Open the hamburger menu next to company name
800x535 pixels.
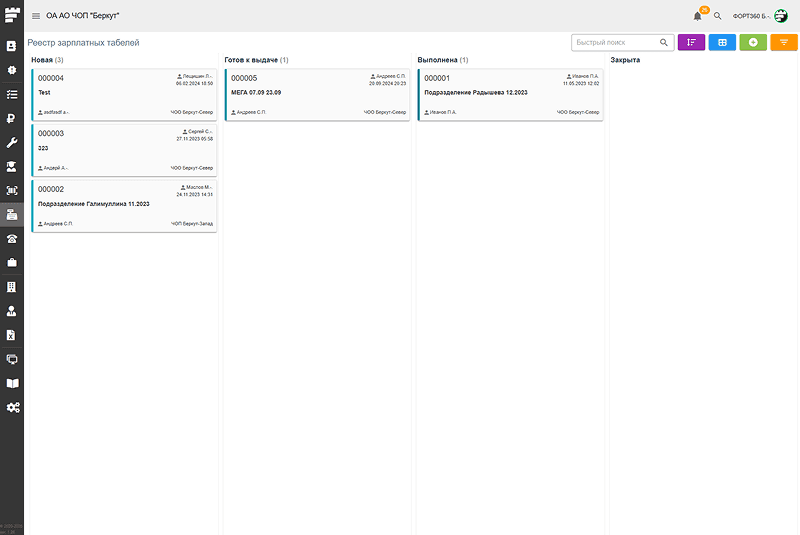click(36, 16)
